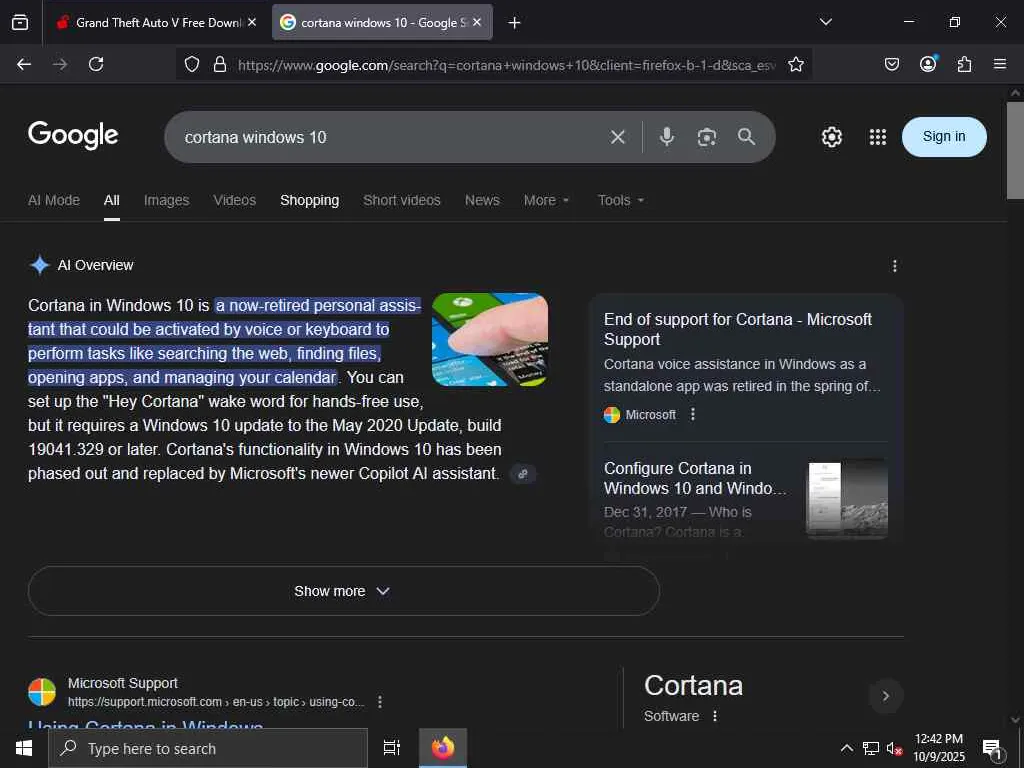Clear the search query with X

(617, 137)
